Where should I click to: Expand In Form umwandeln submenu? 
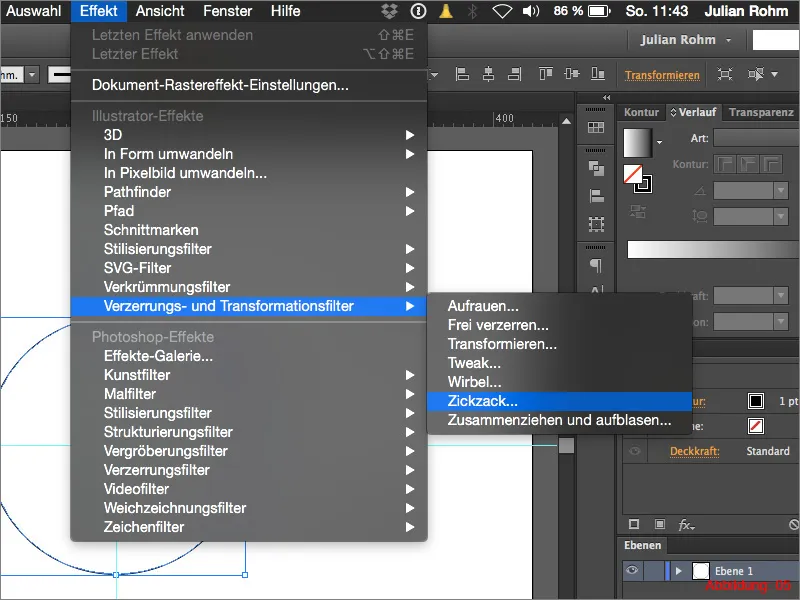(248, 154)
